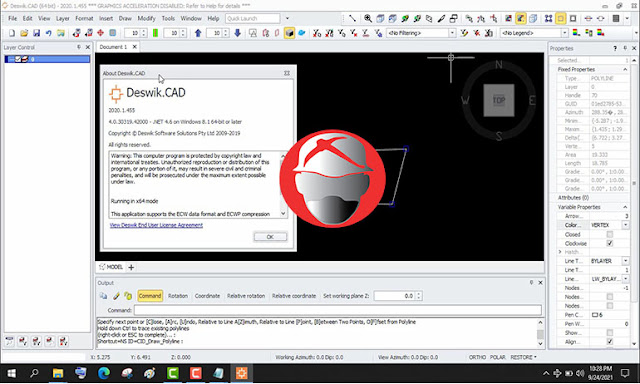The width and height of the screenshot is (640, 384).
Task: Click the Command input field
Action: coord(338,310)
